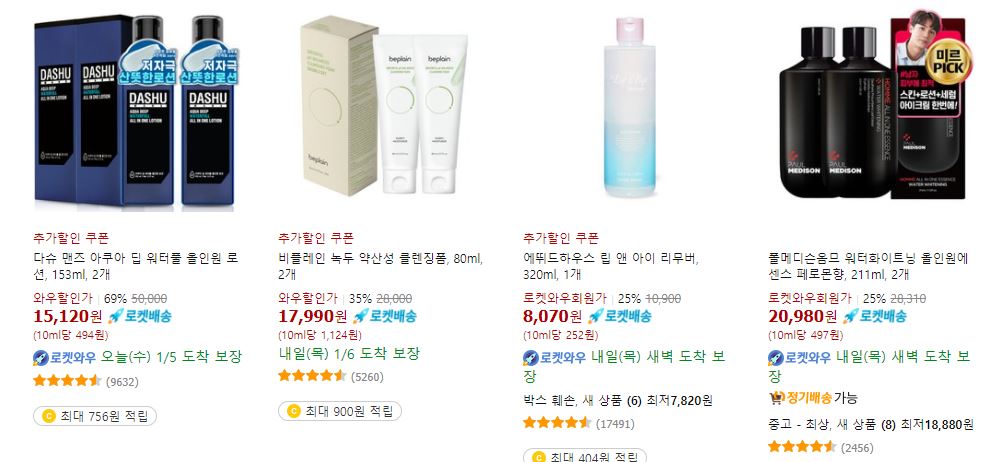Open the 폴메디슨옴므 워터화이트닝 올인원에센스 title

pos(869,267)
